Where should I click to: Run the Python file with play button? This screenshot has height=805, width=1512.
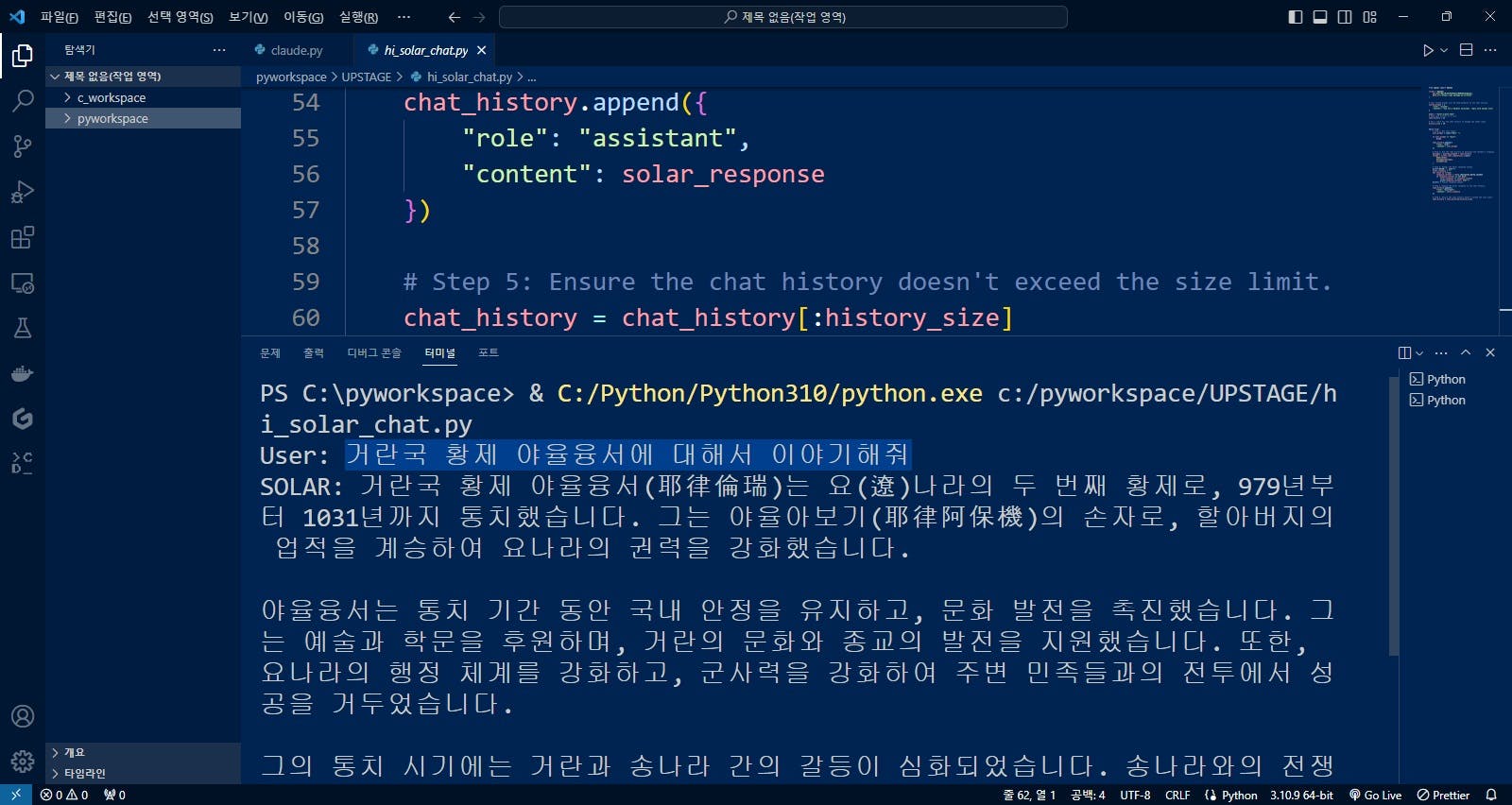coord(1428,50)
